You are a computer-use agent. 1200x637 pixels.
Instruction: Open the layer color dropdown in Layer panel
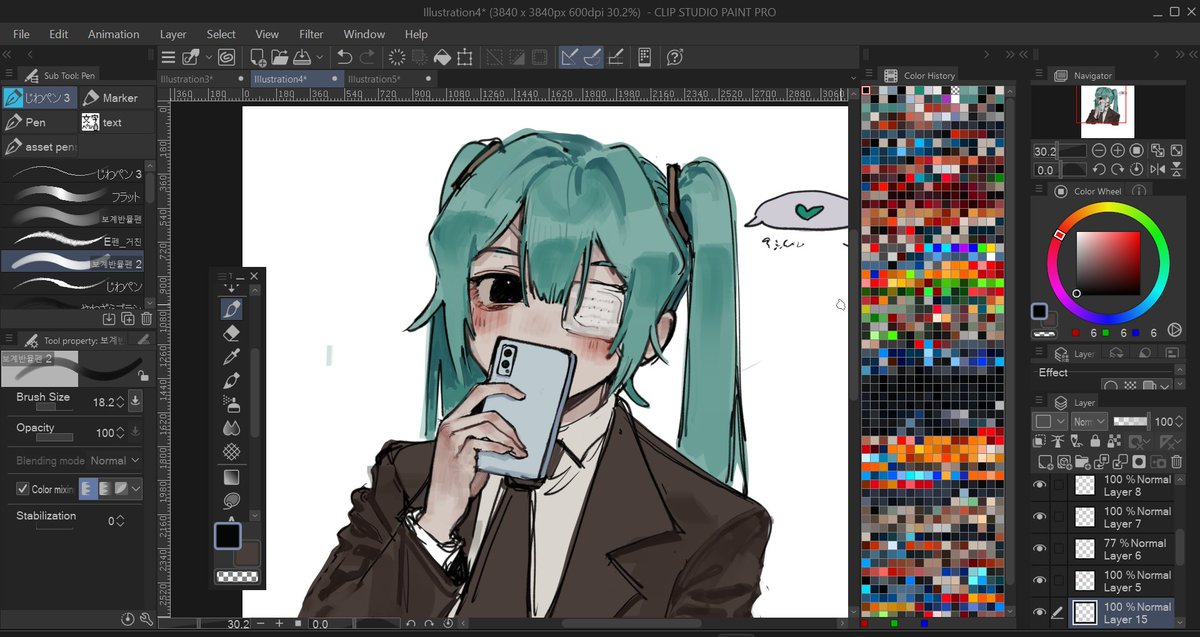click(x=1049, y=422)
